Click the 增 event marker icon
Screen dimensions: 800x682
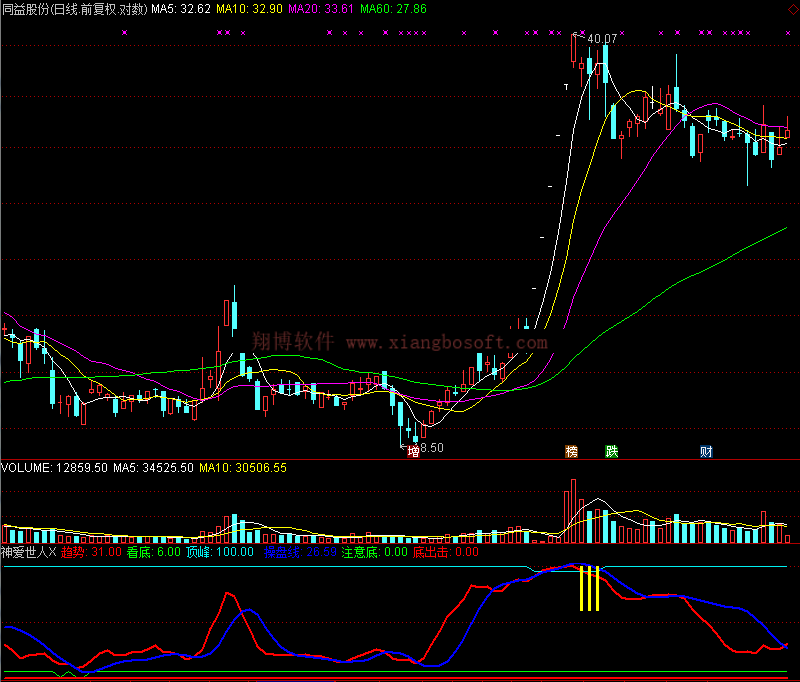point(413,451)
